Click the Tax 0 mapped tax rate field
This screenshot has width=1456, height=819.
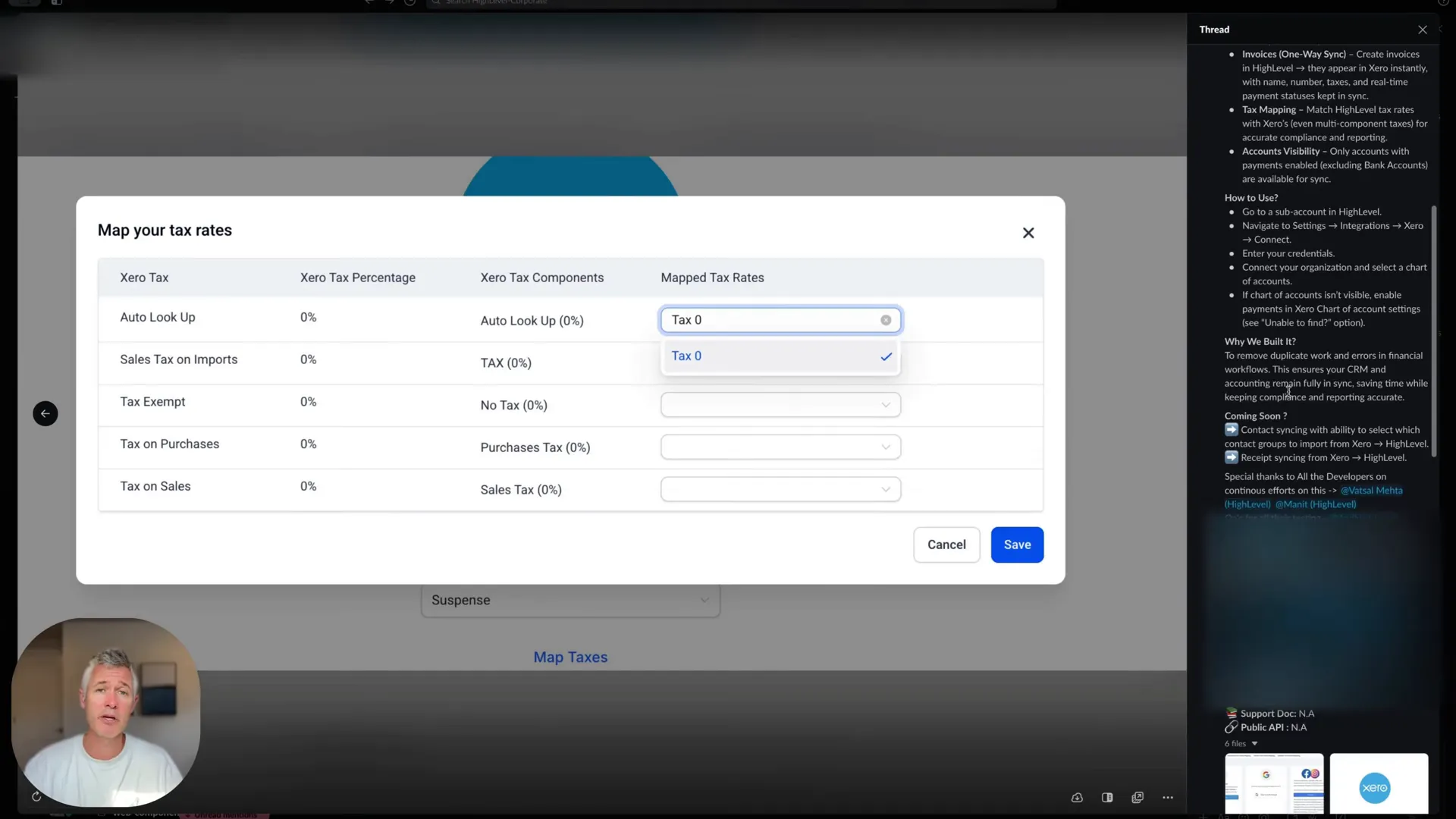point(780,320)
